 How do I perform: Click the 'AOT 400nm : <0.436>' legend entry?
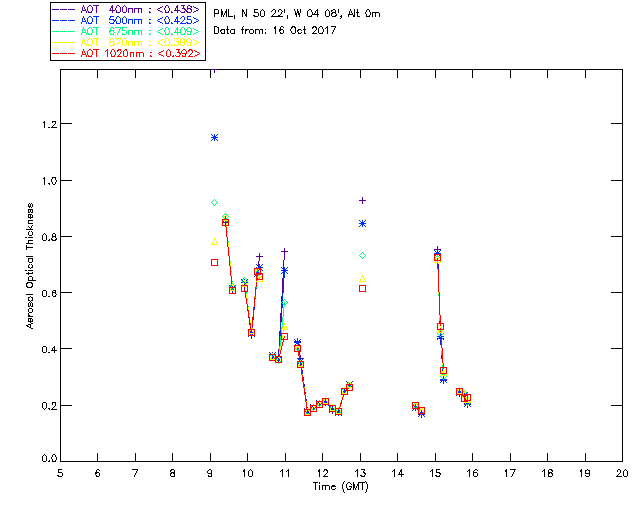(127, 9)
